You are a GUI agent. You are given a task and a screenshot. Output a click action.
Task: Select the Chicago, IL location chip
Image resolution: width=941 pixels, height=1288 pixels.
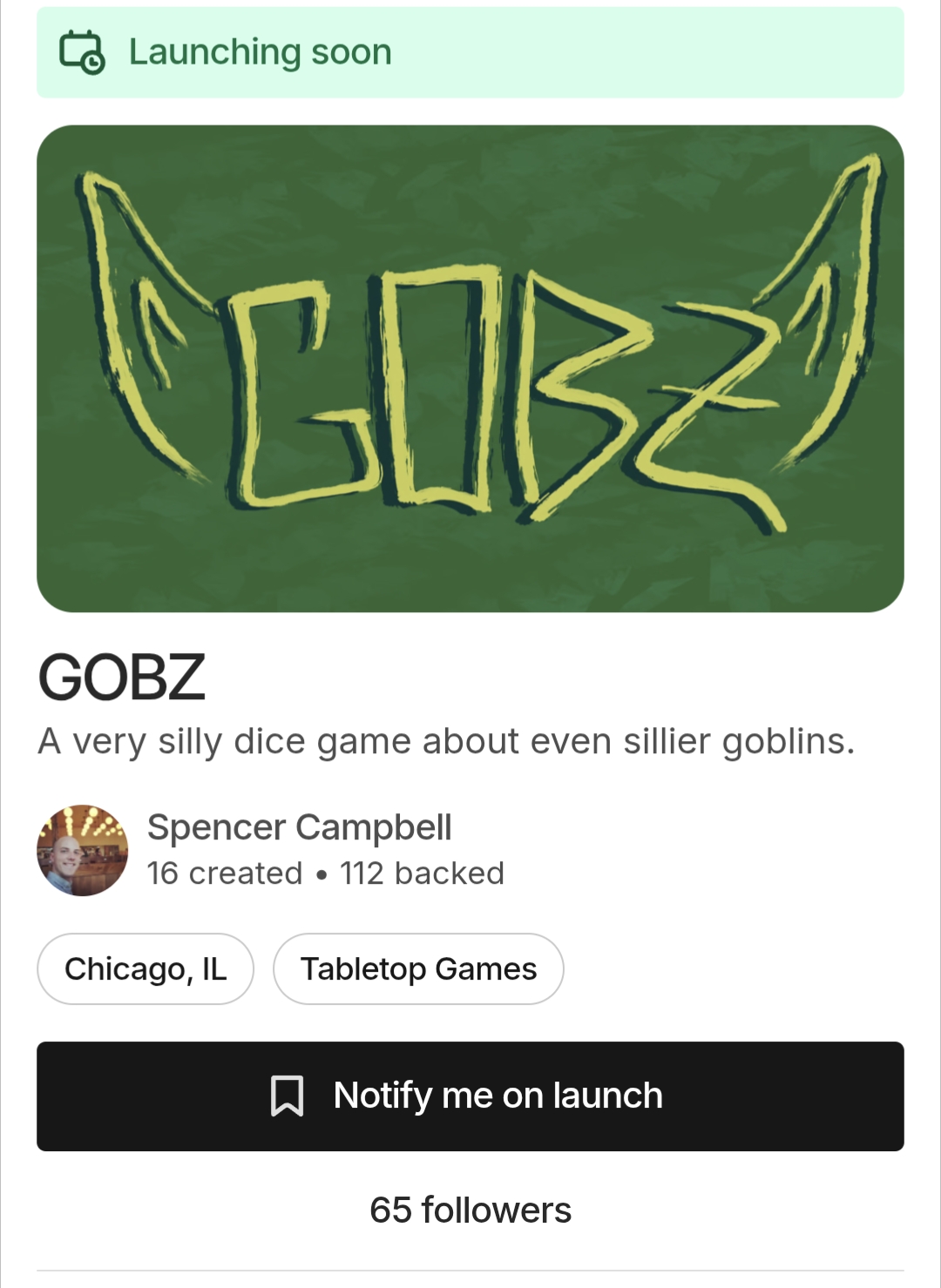[146, 968]
